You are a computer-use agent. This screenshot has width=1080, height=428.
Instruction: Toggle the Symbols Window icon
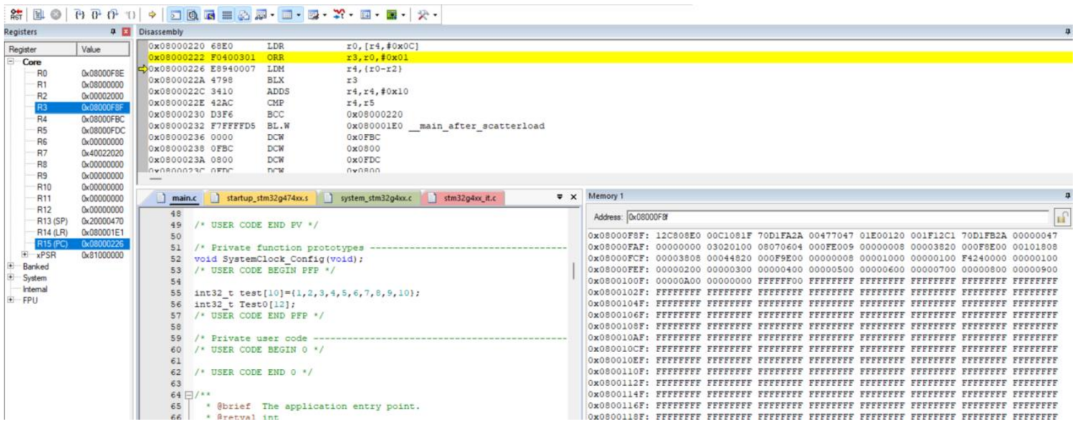209,14
